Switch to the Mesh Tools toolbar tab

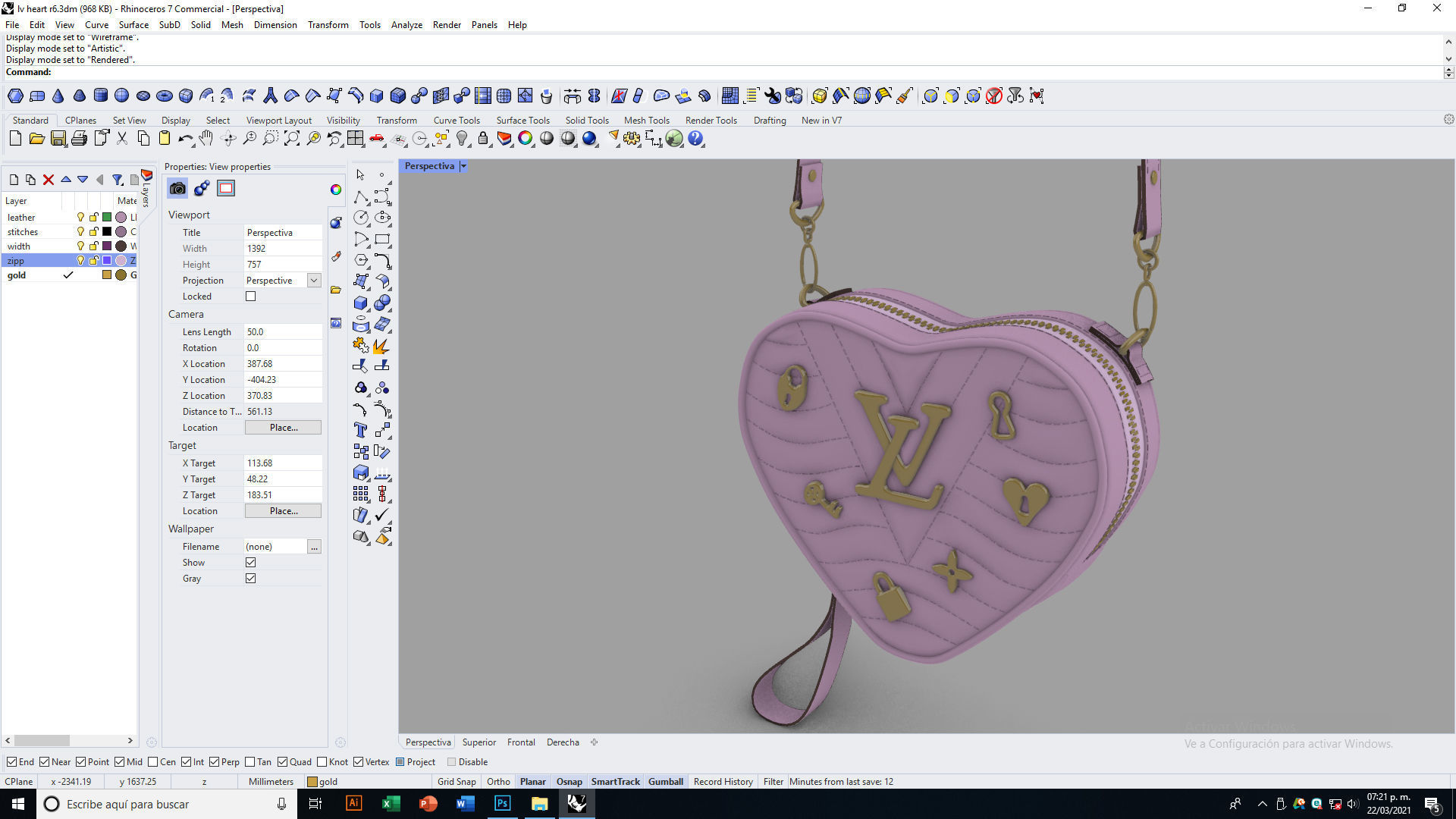coord(646,121)
